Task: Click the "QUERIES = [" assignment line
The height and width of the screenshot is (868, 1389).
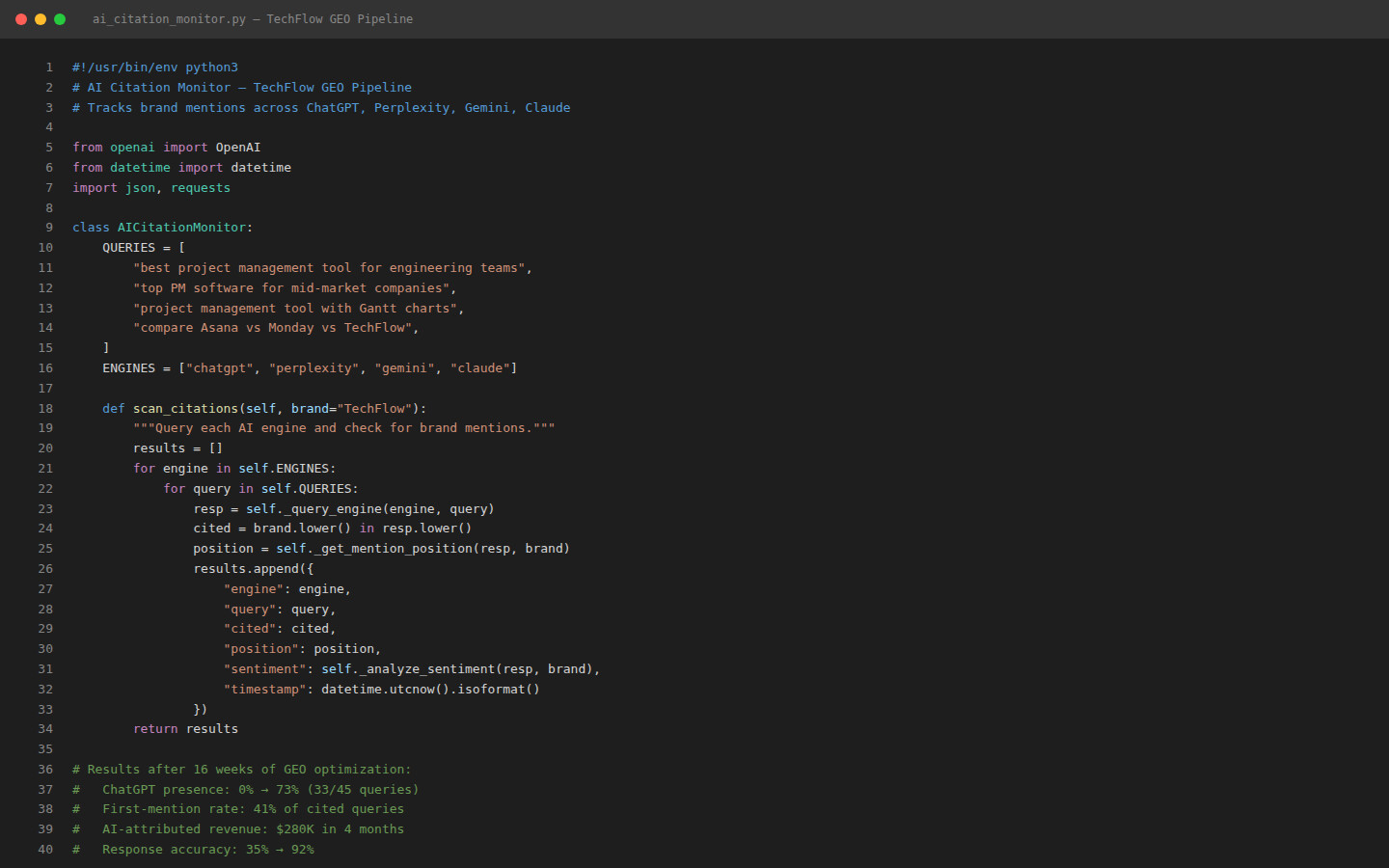Action: 144,248
